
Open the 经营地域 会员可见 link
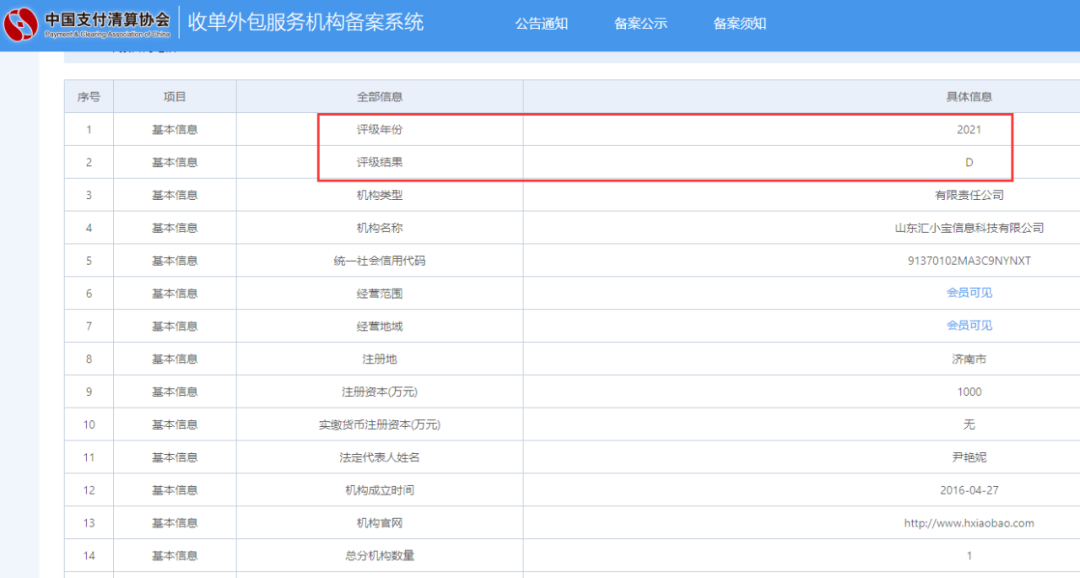point(968,325)
